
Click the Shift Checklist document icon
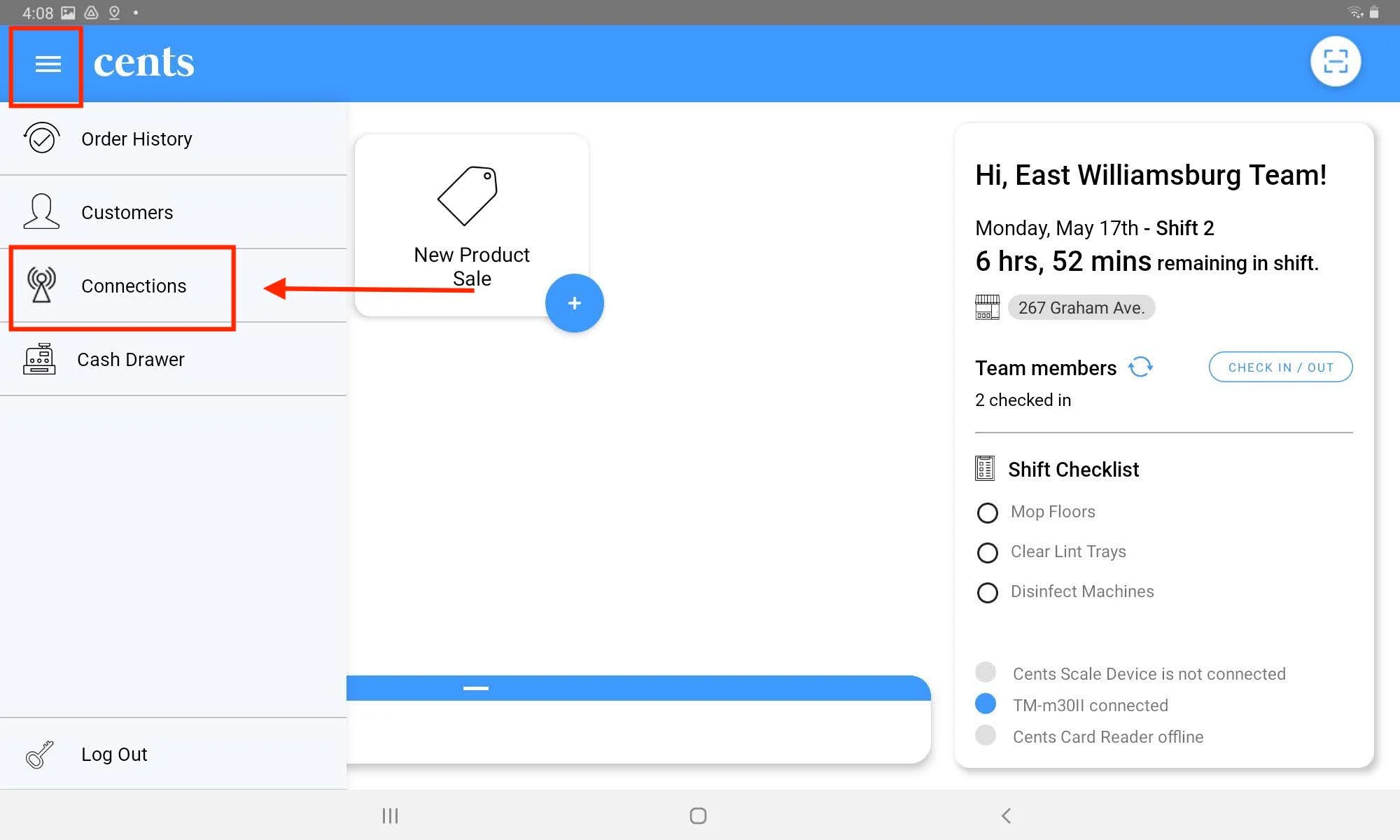point(986,468)
